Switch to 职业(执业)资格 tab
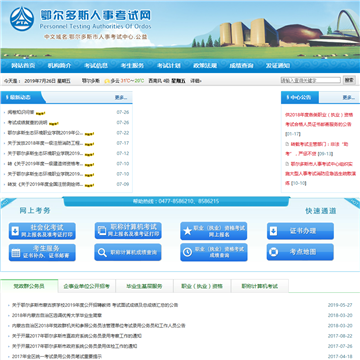Image resolution: width=360 pixels, height=360 pixels. click(202, 286)
